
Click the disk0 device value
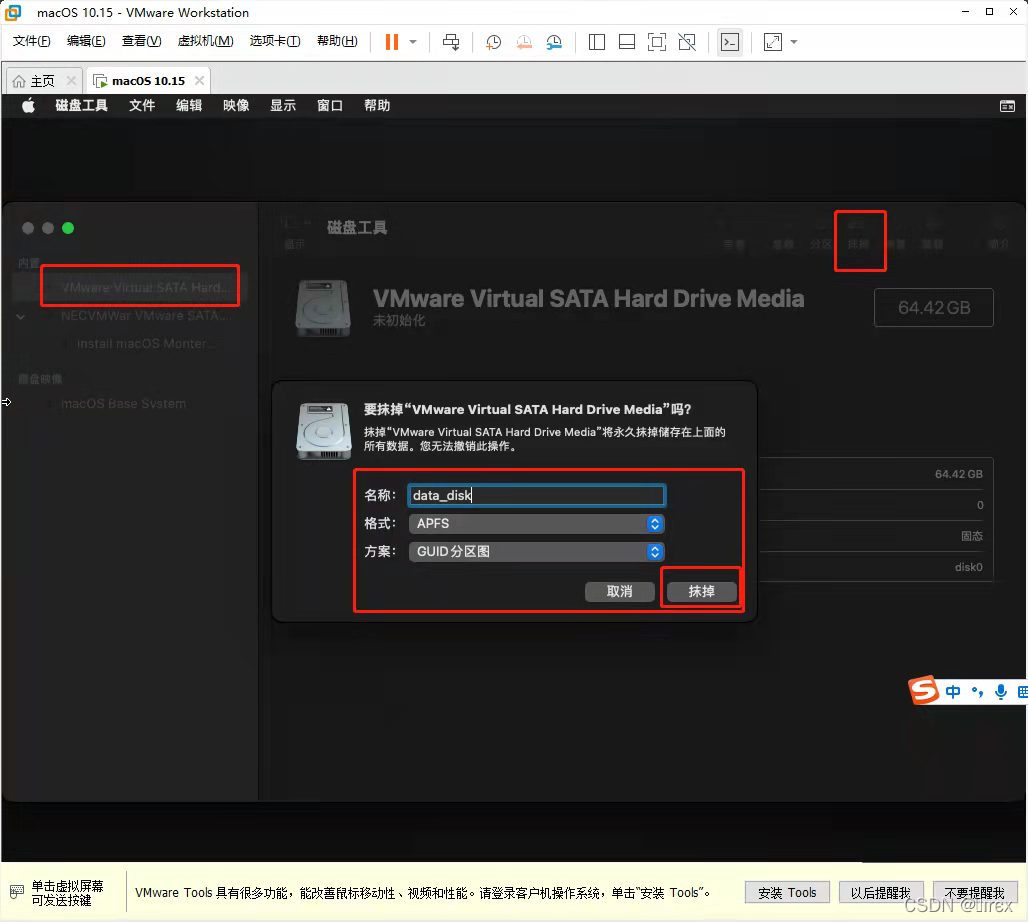(968, 567)
